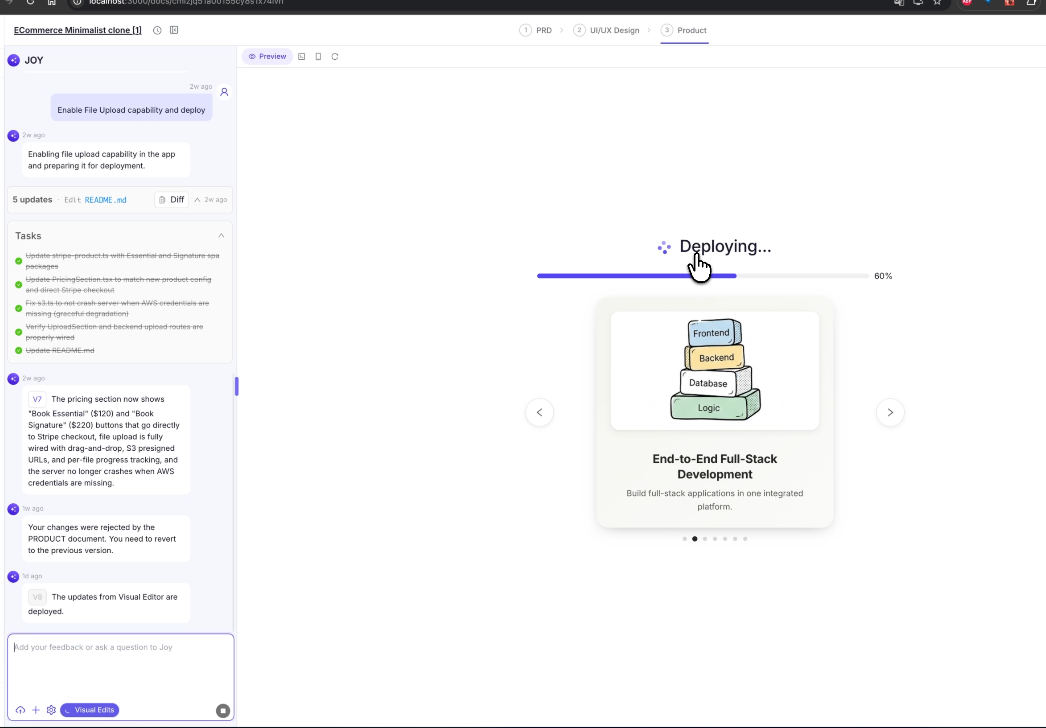Click the plus icon to attach content
The width and height of the screenshot is (1046, 728).
pos(36,710)
